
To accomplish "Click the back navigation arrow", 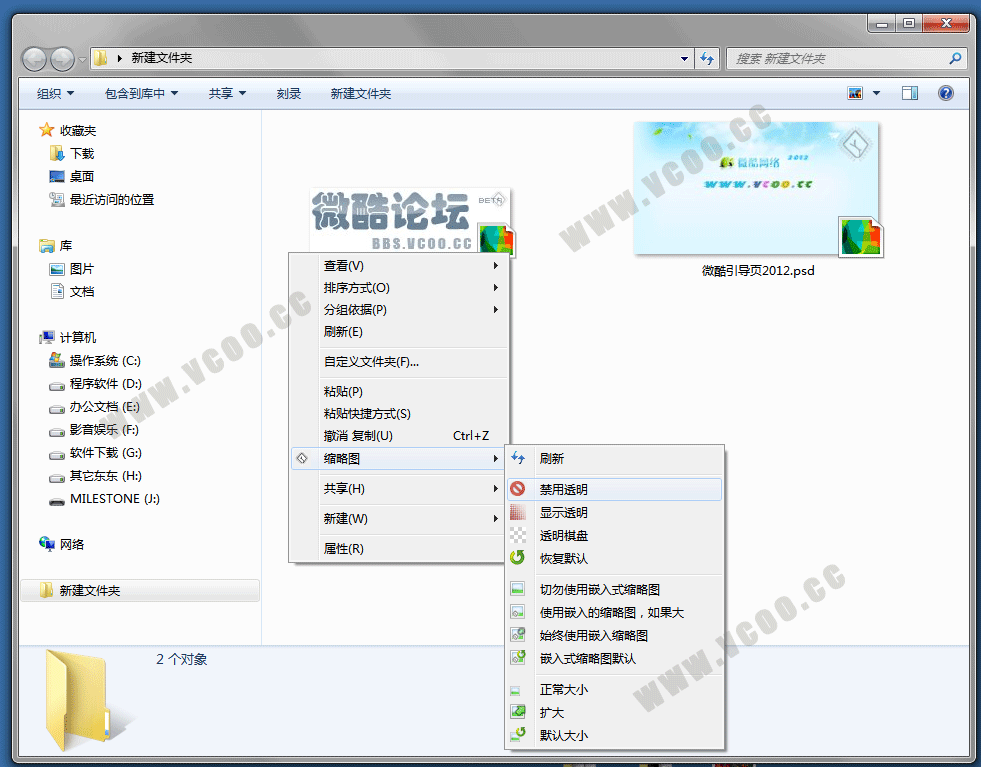I will (x=35, y=58).
